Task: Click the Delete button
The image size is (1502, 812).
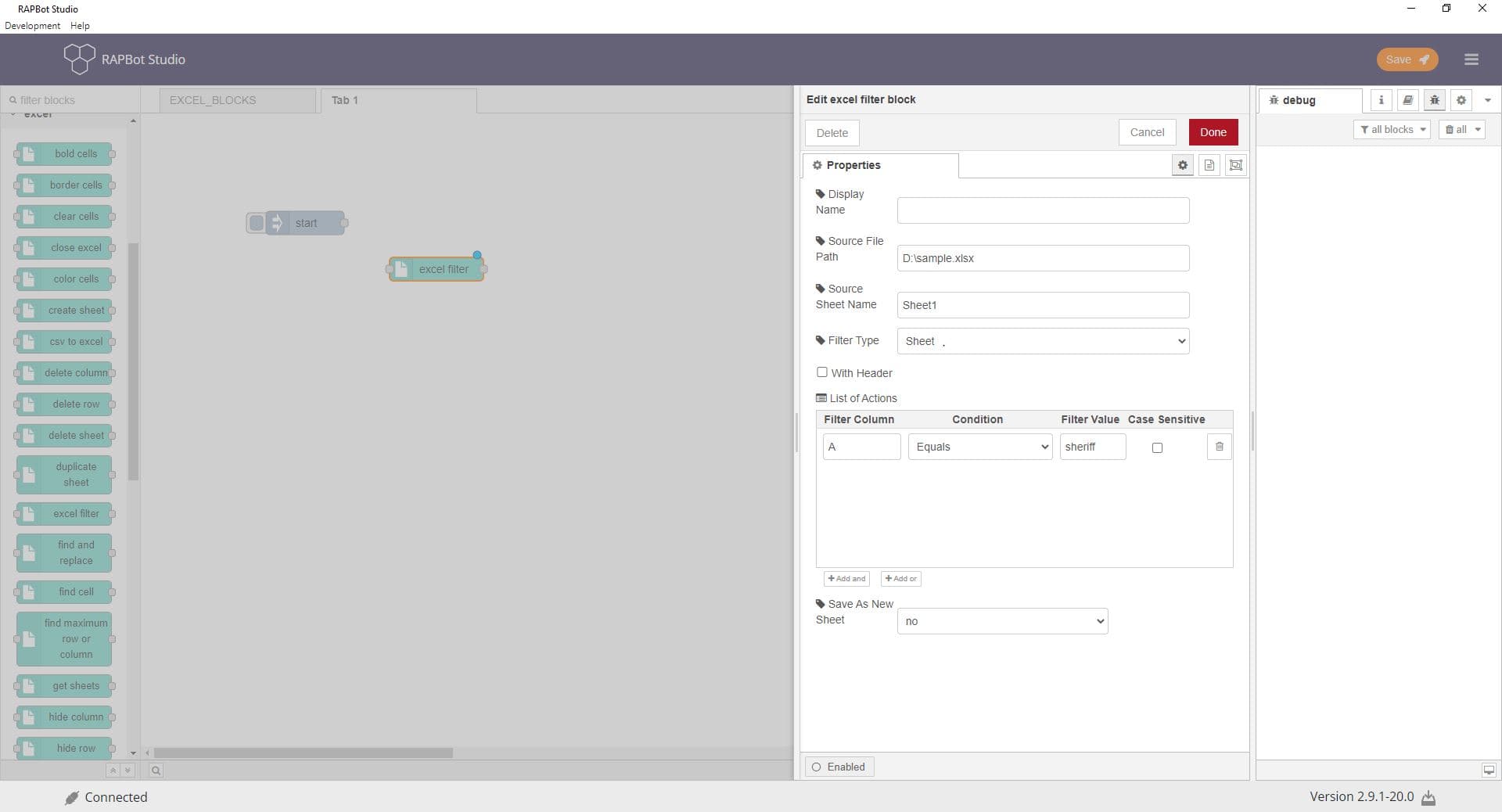Action: [832, 133]
